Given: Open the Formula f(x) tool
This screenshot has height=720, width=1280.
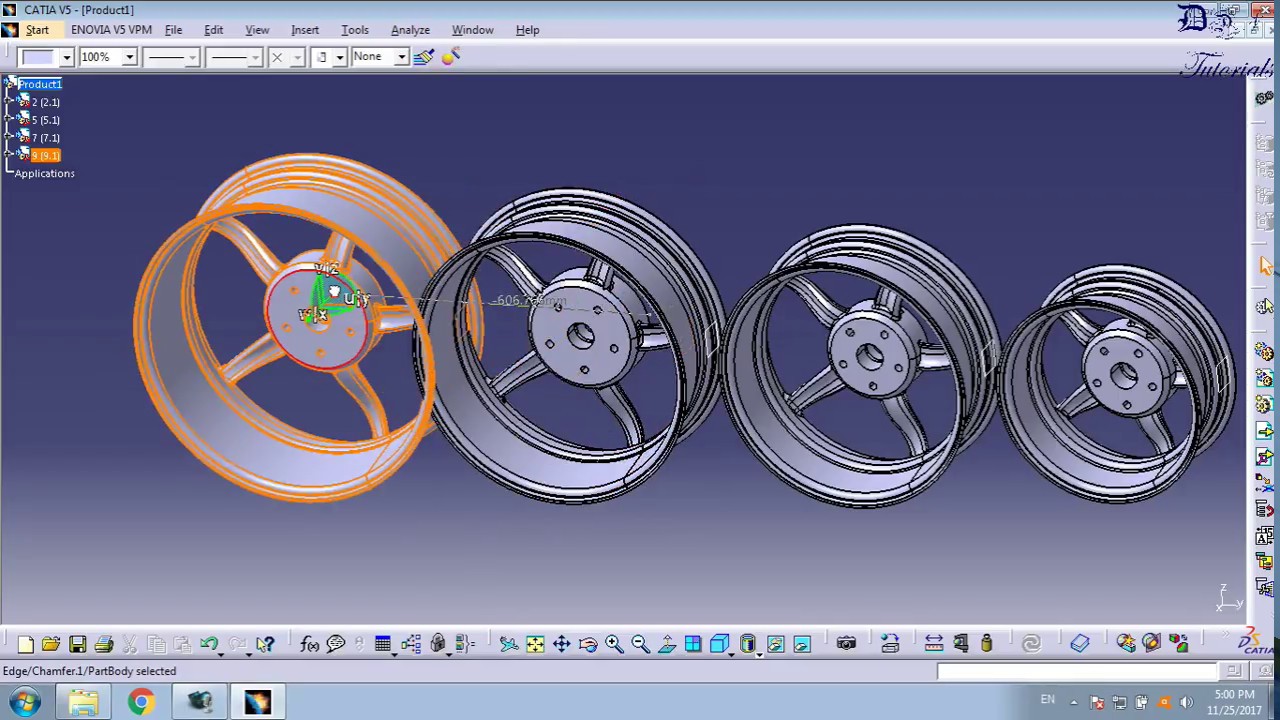Looking at the screenshot, I should [x=309, y=644].
